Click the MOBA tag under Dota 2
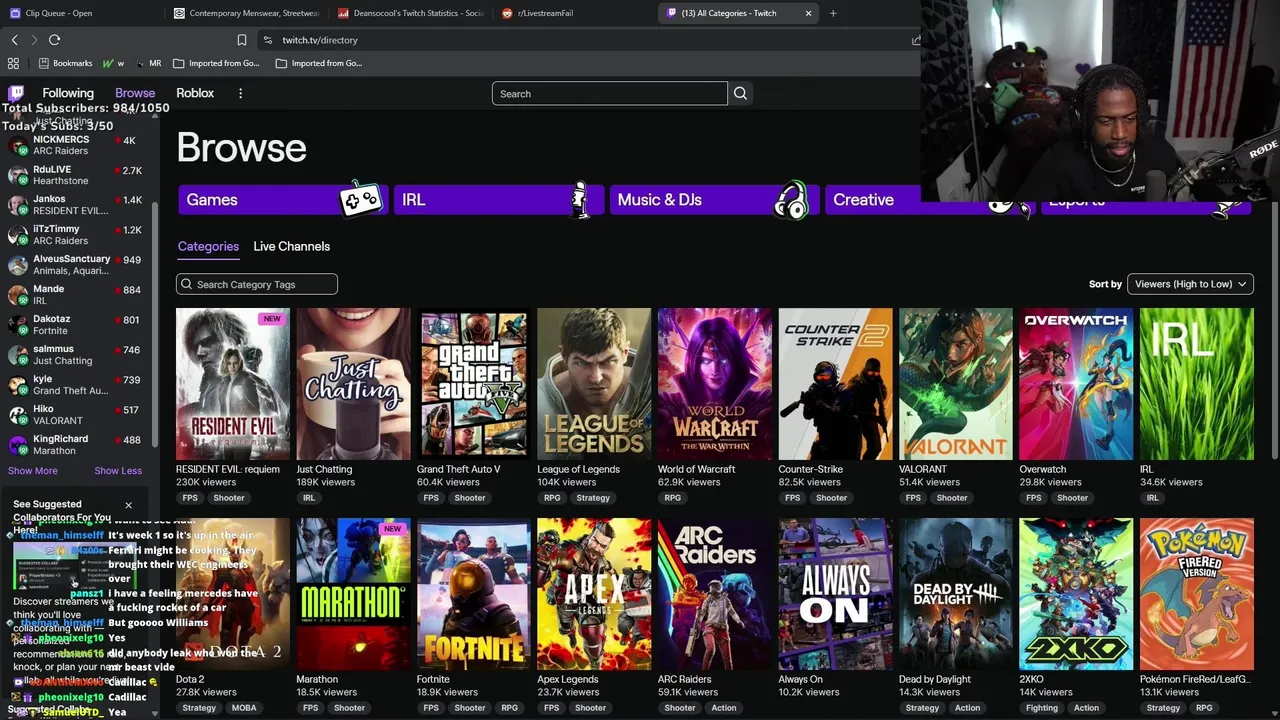This screenshot has height=720, width=1280. (244, 708)
